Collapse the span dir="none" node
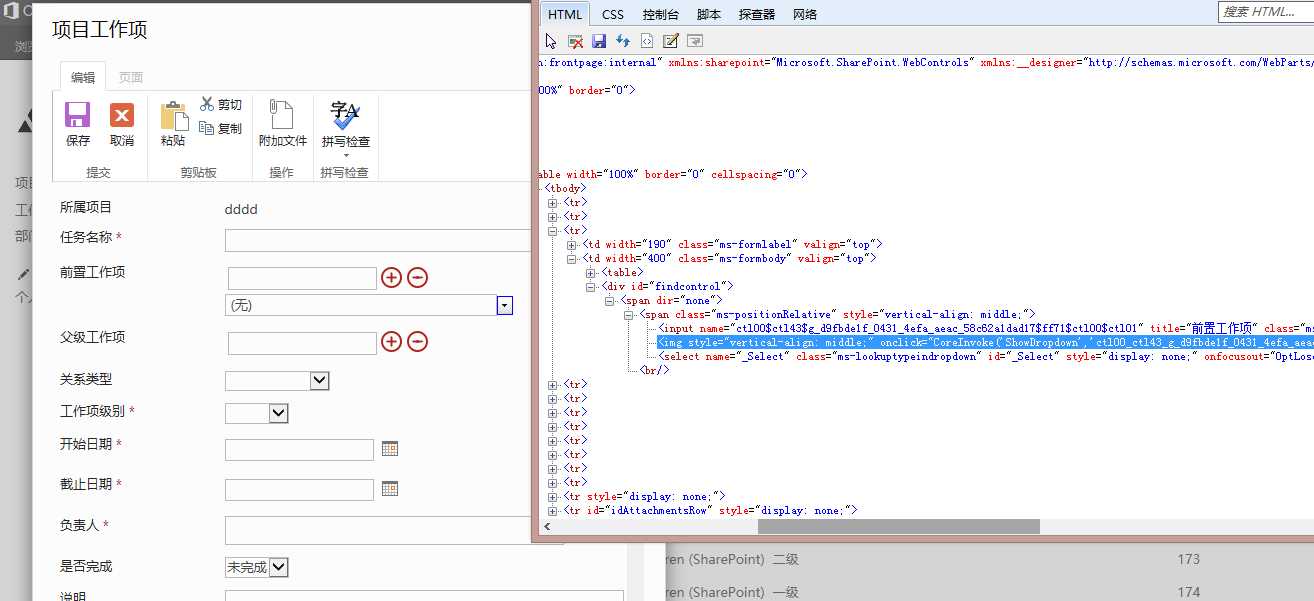The image size is (1314, 601). click(x=610, y=300)
